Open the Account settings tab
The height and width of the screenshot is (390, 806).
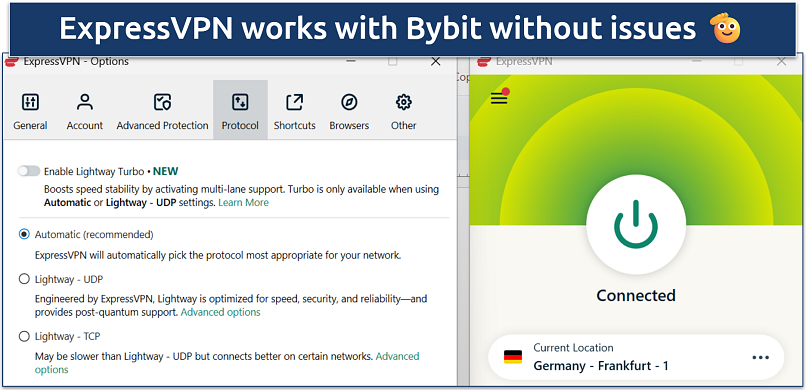(84, 110)
